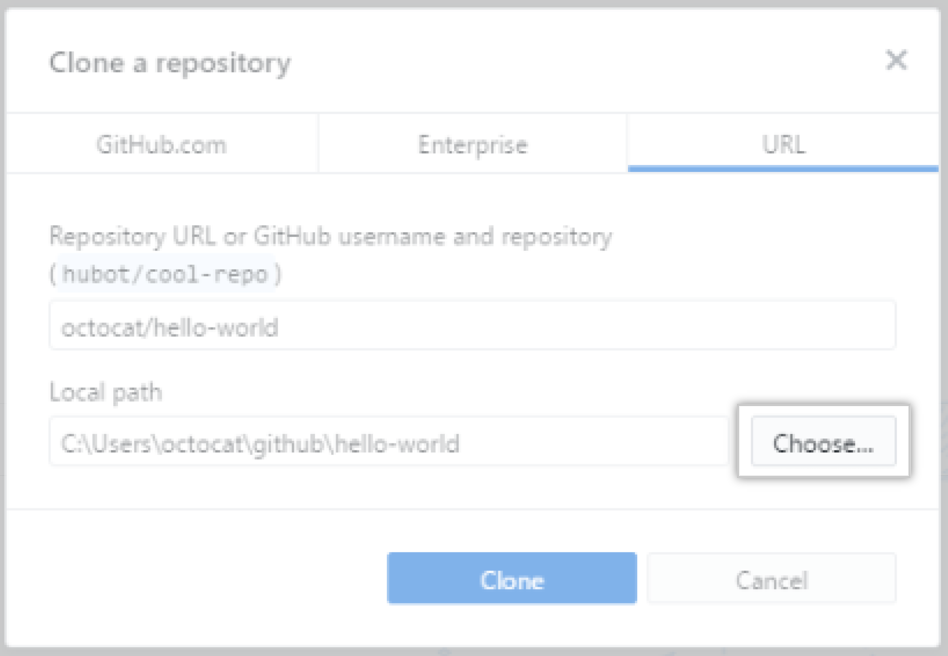Screen dimensions: 948x656
Task: Click the Repository URL or GitHub username label
Action: (x=330, y=237)
